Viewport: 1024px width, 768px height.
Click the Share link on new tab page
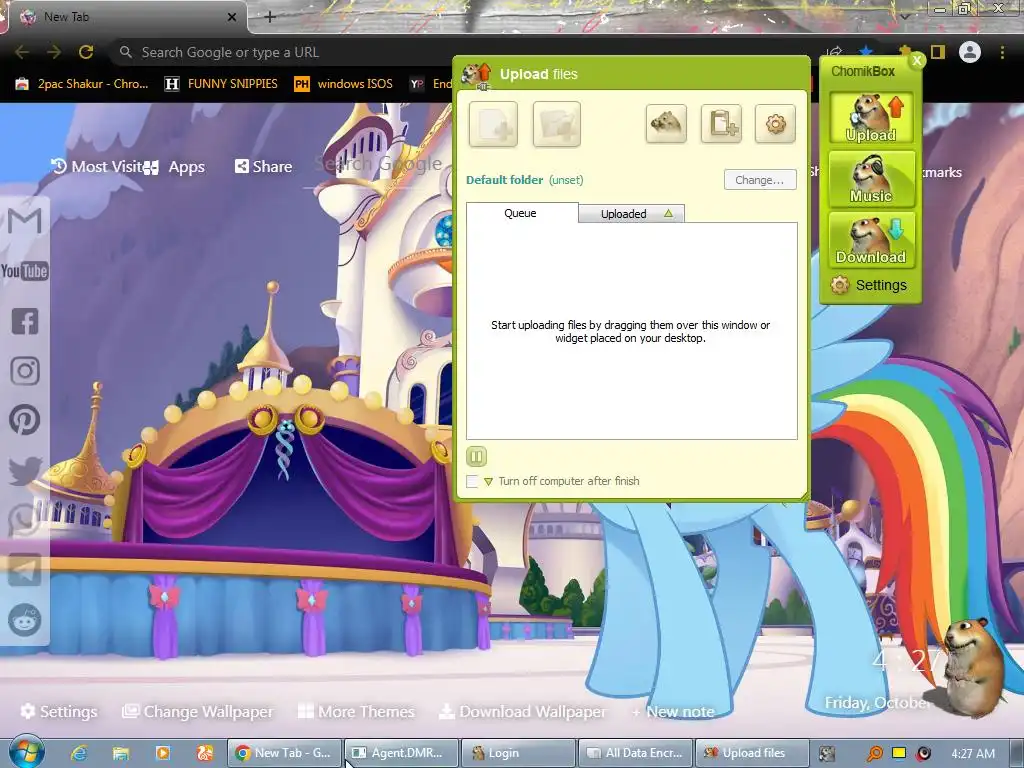[263, 167]
